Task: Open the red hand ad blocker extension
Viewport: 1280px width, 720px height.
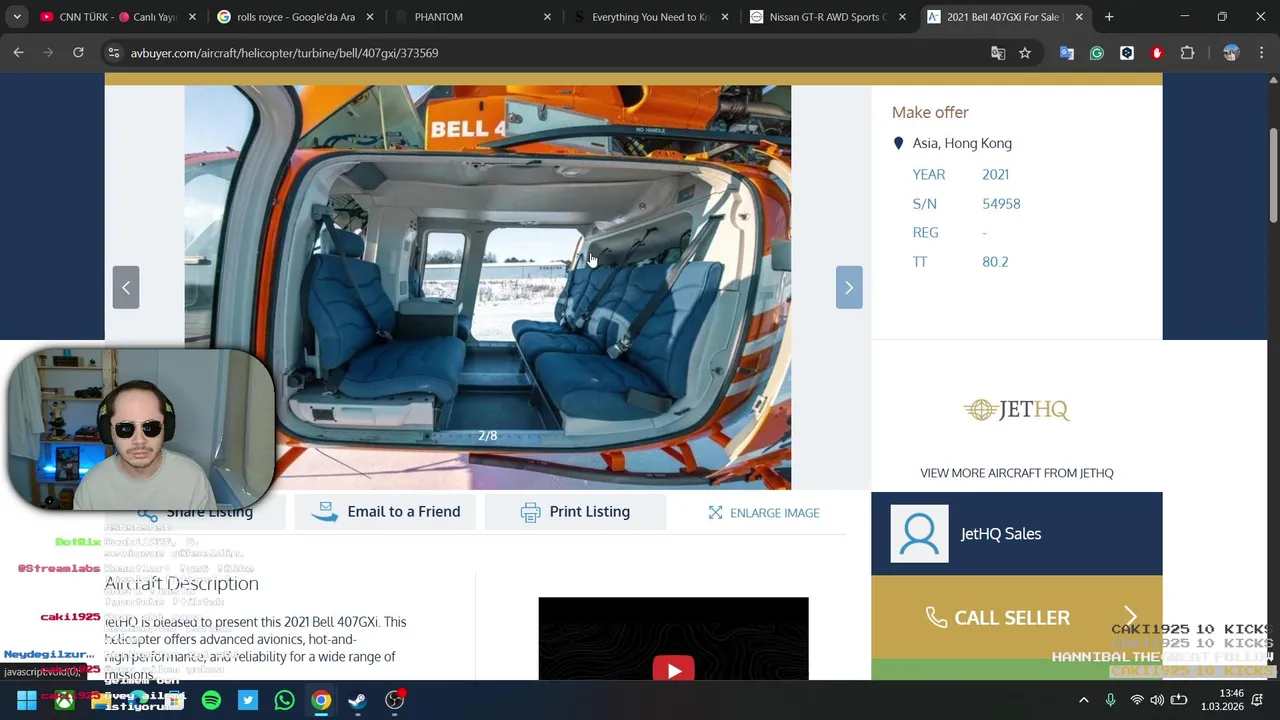Action: tap(1157, 53)
